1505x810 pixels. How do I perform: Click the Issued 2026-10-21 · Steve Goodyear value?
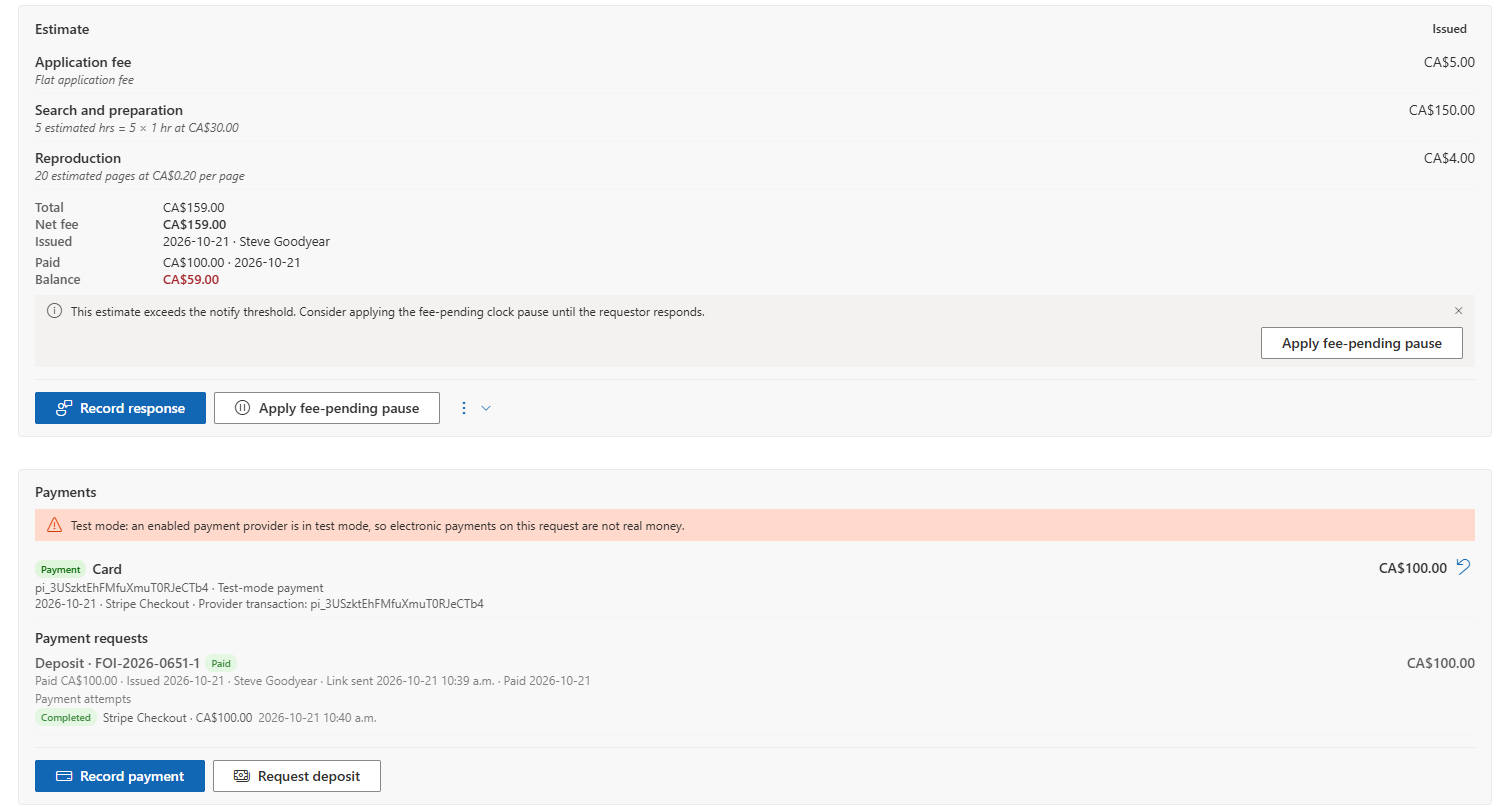[x=246, y=241]
